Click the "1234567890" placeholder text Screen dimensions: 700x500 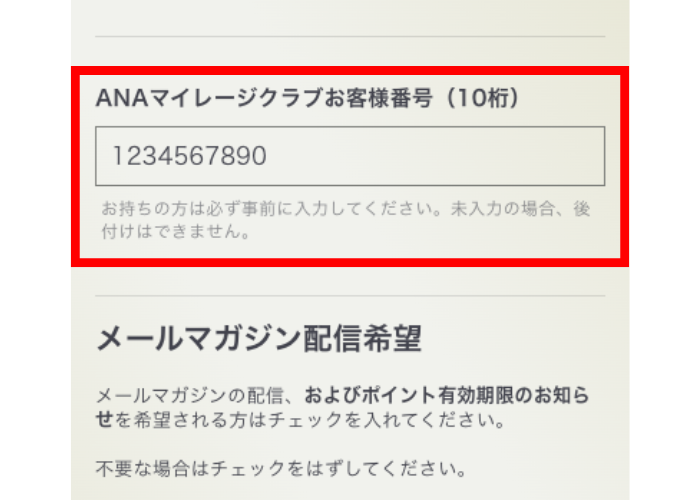click(189, 156)
